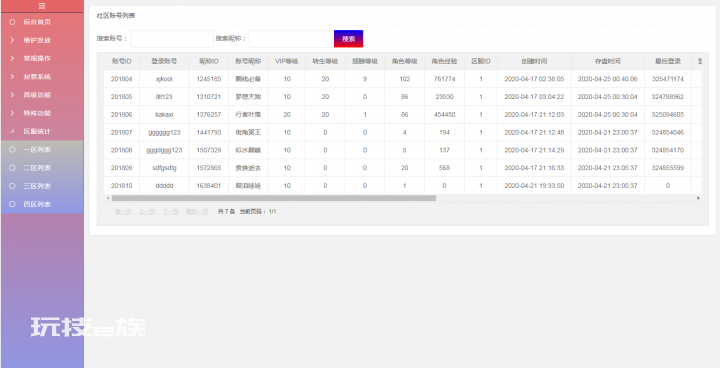Go to 下一页 pagination link
This screenshot has height=368, width=720.
pos(171,212)
